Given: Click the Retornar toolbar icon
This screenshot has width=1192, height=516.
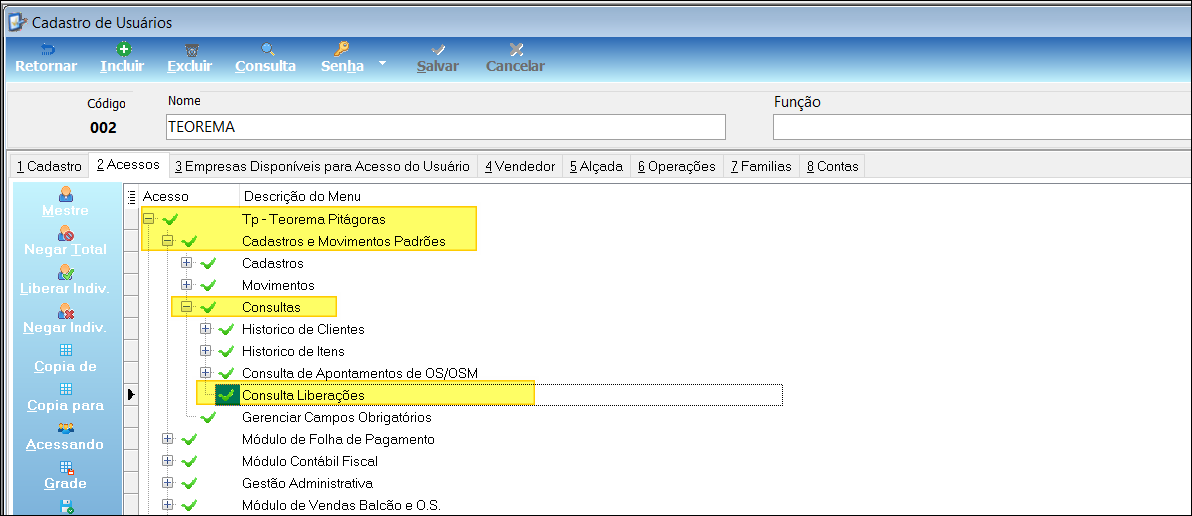Looking at the screenshot, I should point(47,49).
